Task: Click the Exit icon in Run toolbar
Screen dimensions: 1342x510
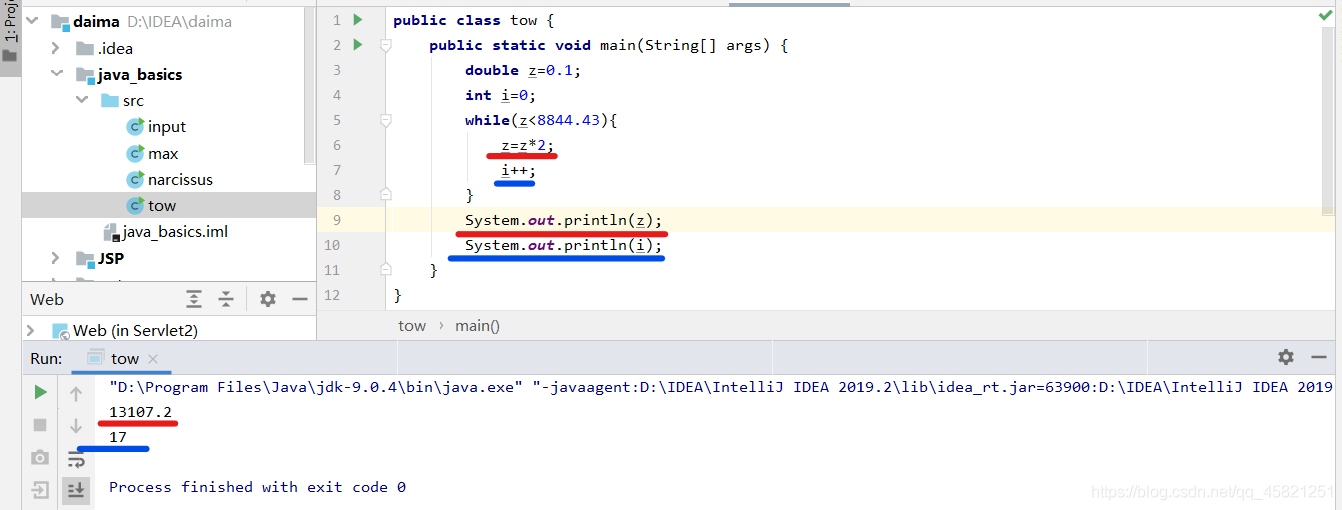Action: coord(40,490)
